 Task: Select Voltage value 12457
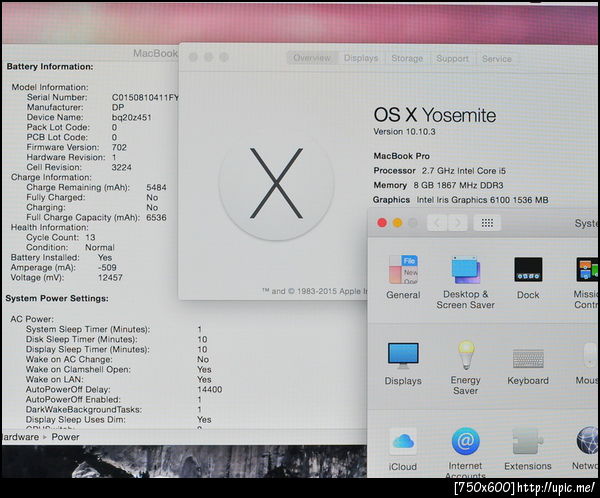coord(110,278)
